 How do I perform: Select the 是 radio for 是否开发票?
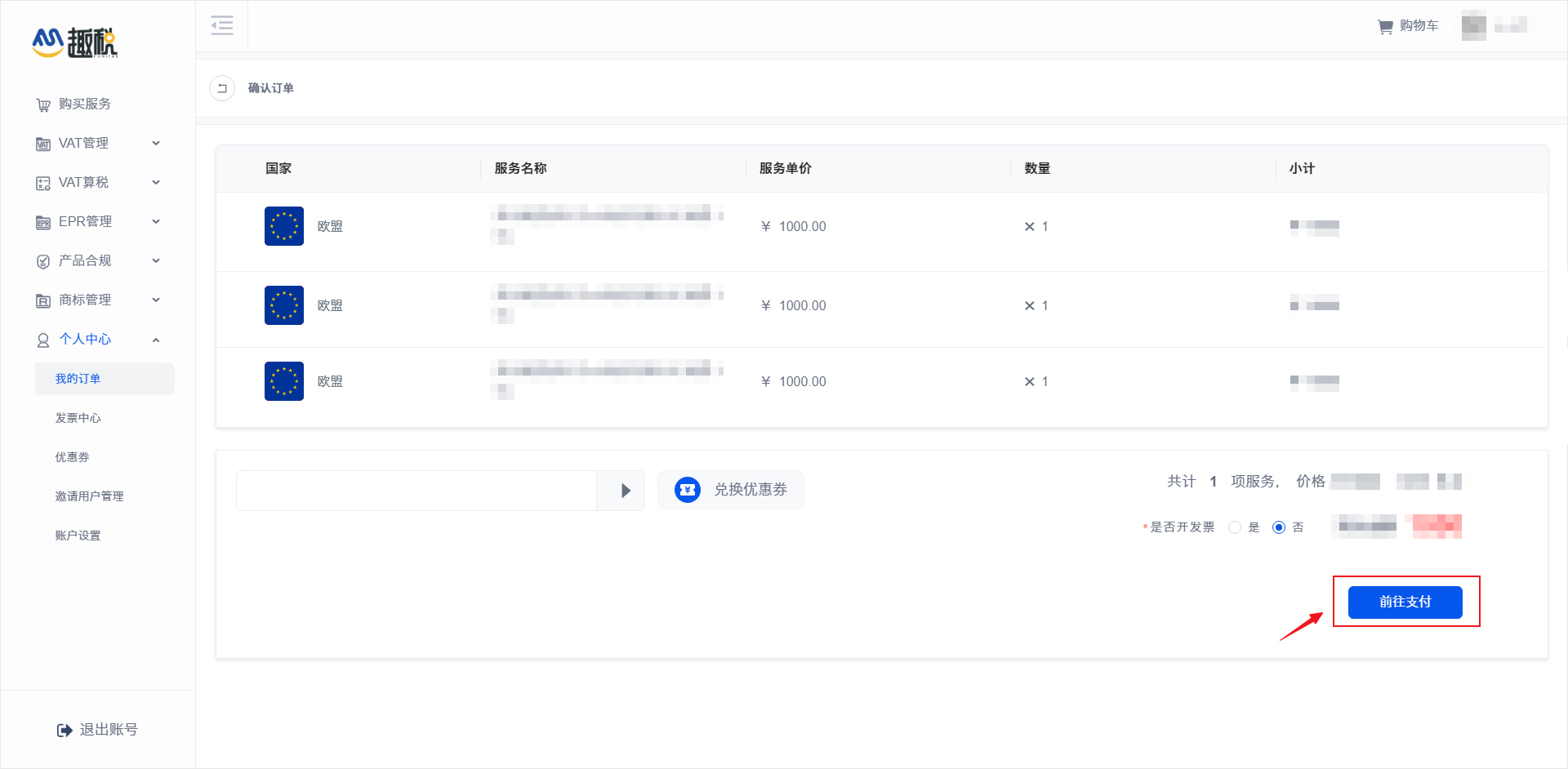[x=1235, y=527]
